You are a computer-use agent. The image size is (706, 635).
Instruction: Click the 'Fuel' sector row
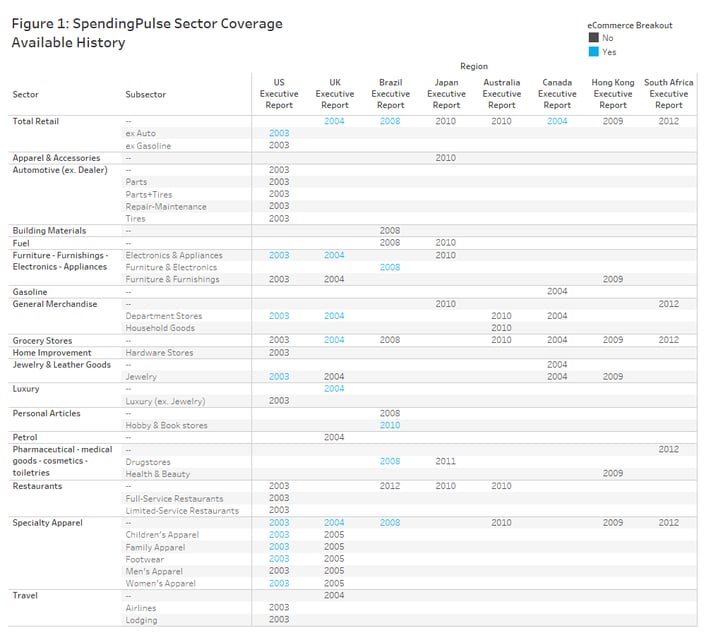[21, 243]
